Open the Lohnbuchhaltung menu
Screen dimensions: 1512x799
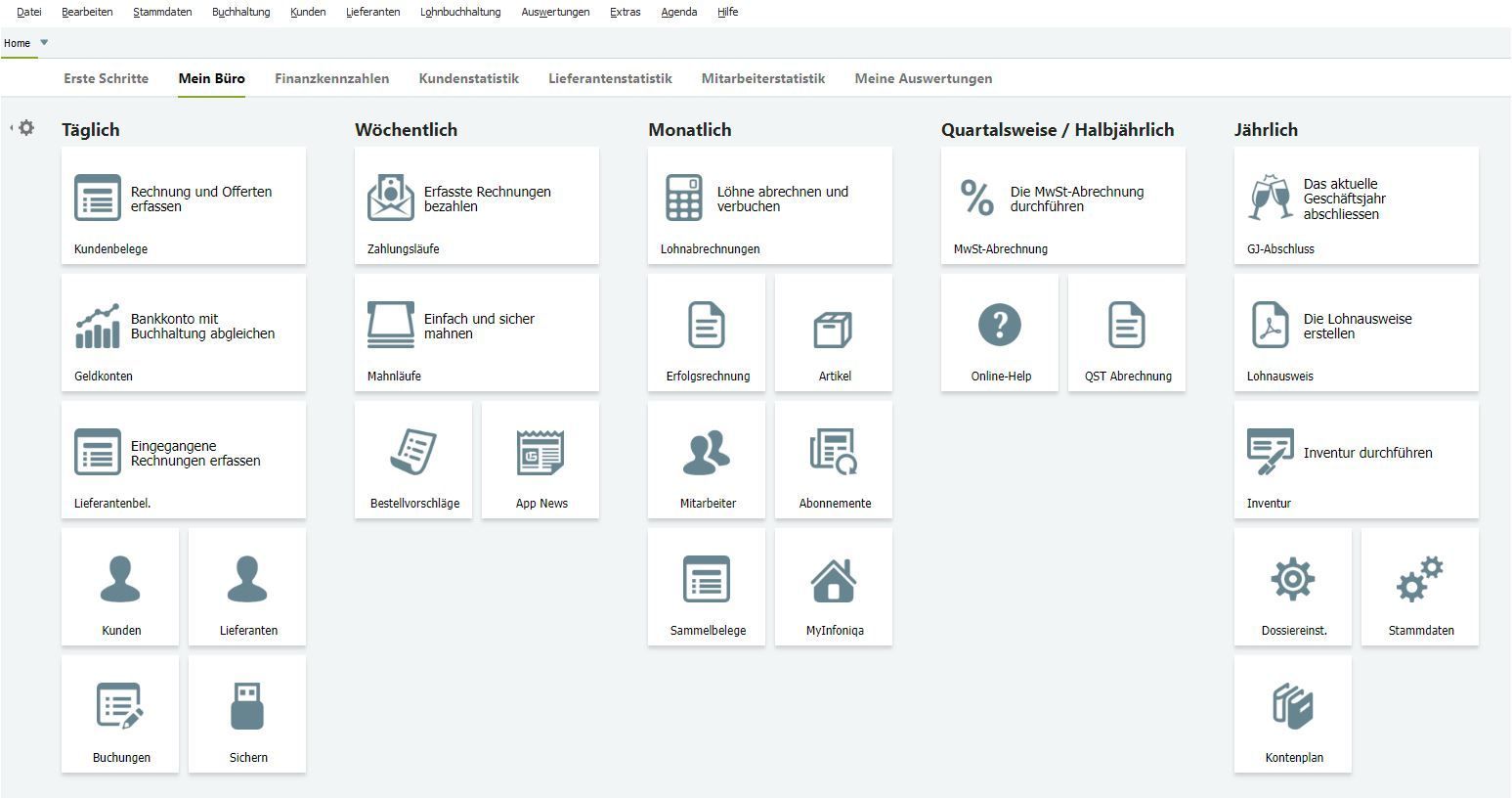[x=459, y=12]
